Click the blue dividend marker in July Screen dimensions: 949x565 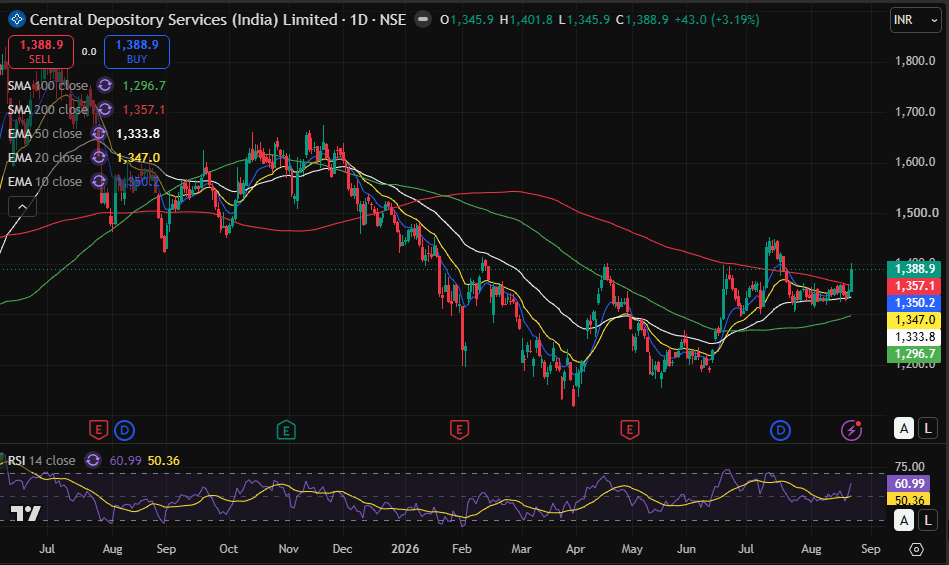point(780,431)
